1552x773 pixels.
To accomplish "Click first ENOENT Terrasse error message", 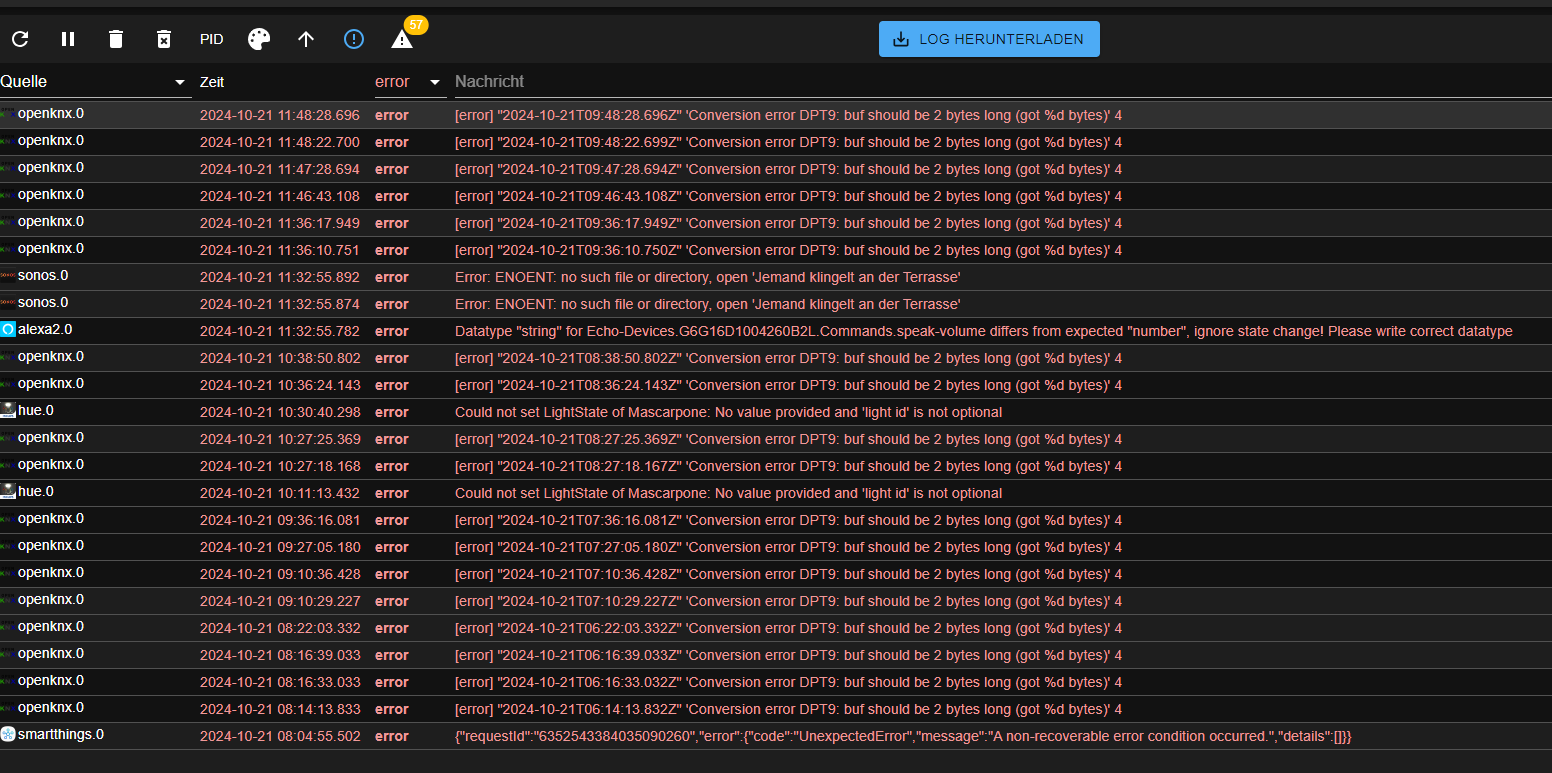I will [x=707, y=277].
